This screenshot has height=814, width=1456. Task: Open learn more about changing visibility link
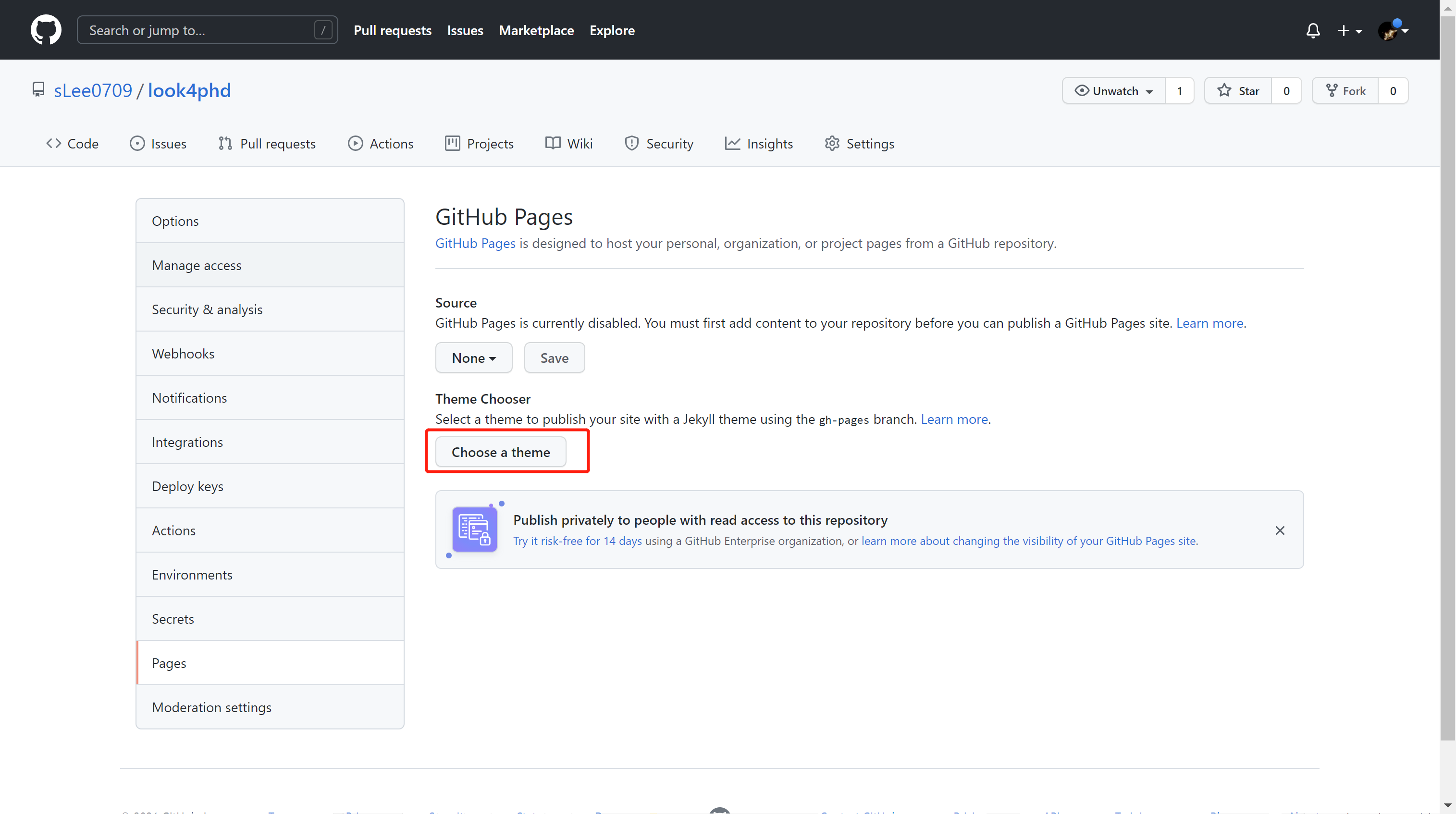1029,541
